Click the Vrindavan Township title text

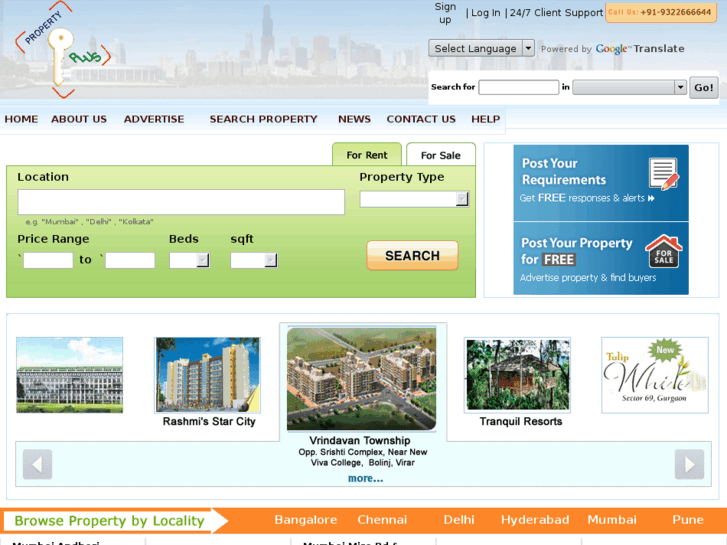click(360, 440)
